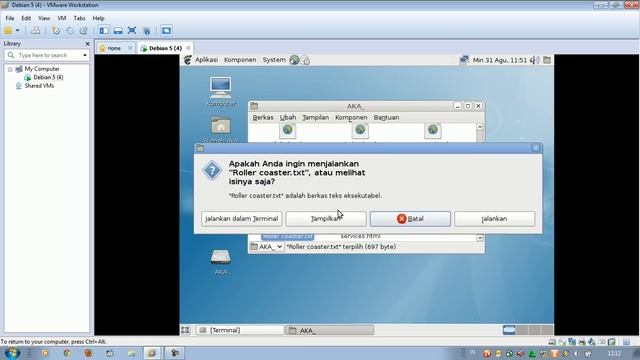Open the System menu in GNOME panel
The image size is (640, 360).
coord(274,60)
